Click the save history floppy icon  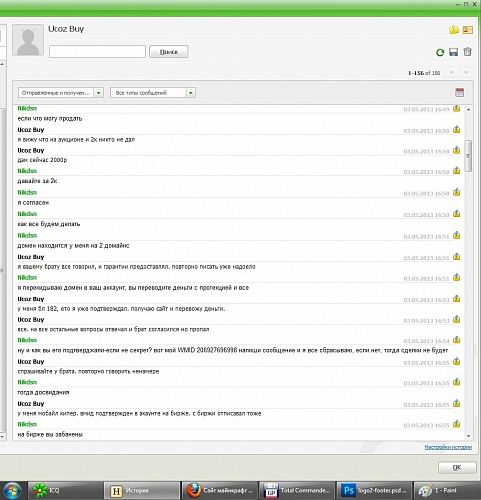pyautogui.click(x=453, y=52)
